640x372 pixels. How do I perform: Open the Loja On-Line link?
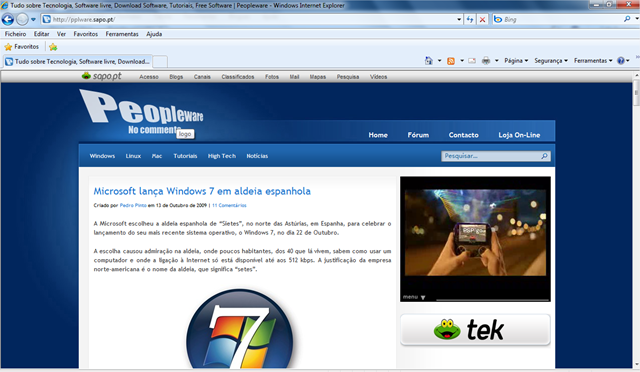coord(519,135)
